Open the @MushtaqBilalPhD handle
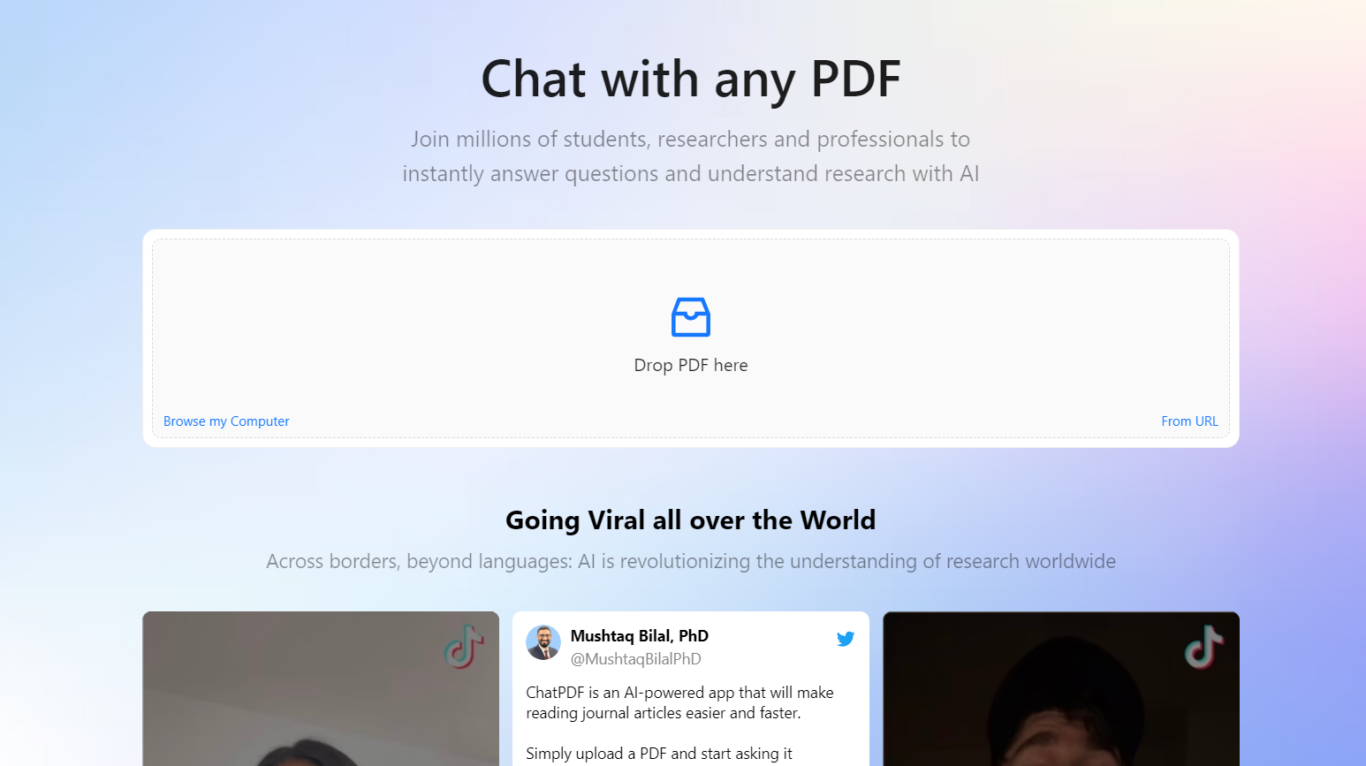The image size is (1366, 766). pyautogui.click(x=635, y=659)
